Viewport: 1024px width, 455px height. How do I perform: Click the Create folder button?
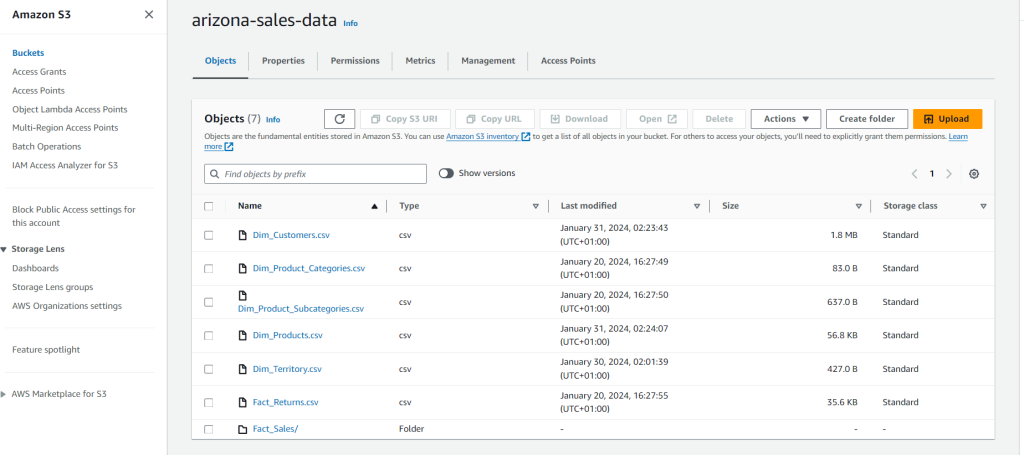866,119
